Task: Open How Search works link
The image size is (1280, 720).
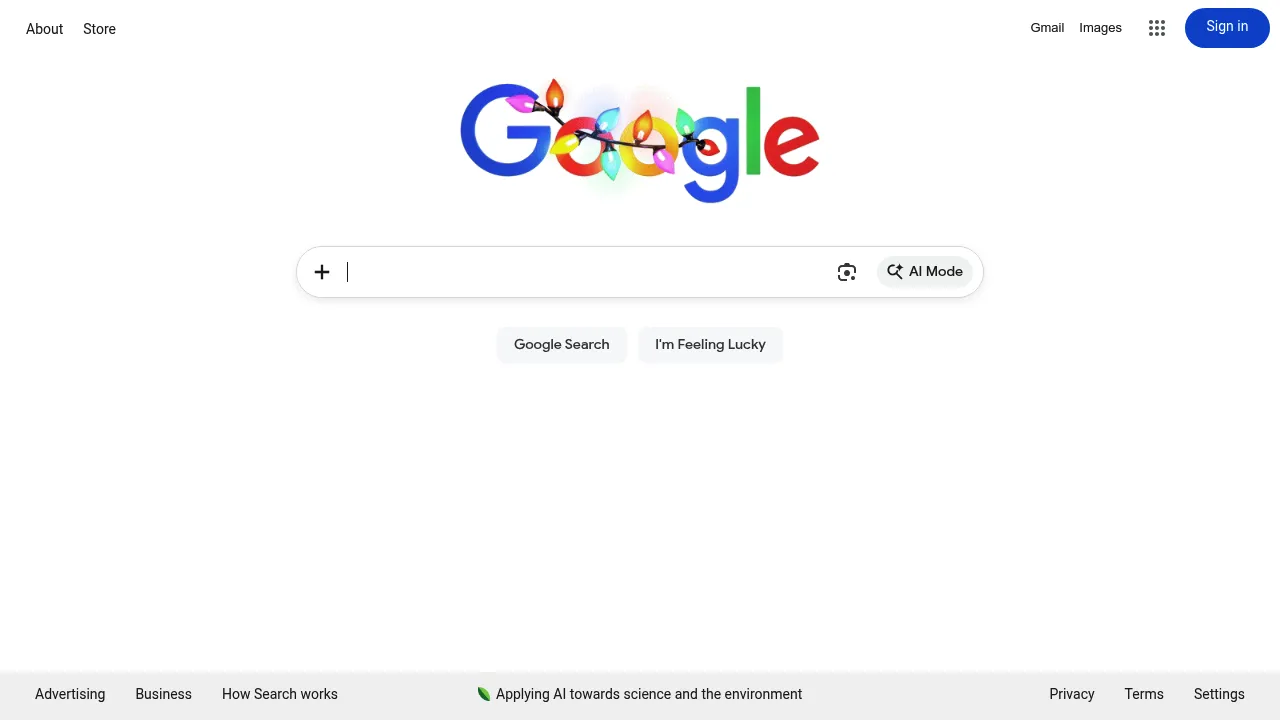Action: pyautogui.click(x=280, y=694)
